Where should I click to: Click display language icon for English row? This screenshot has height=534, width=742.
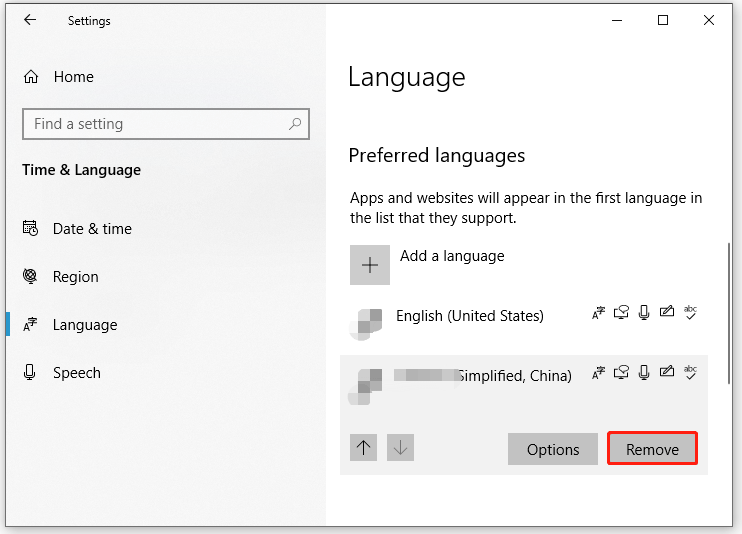(x=598, y=313)
